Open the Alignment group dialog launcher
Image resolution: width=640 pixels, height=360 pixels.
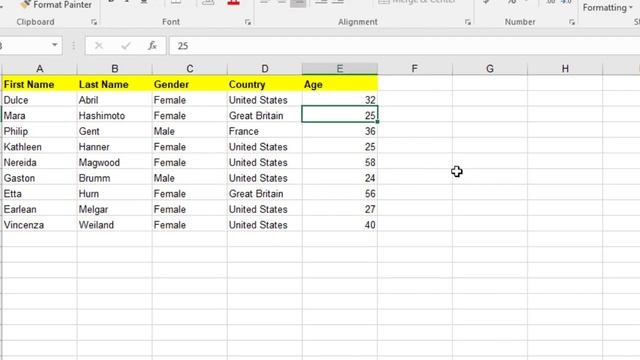click(x=468, y=22)
